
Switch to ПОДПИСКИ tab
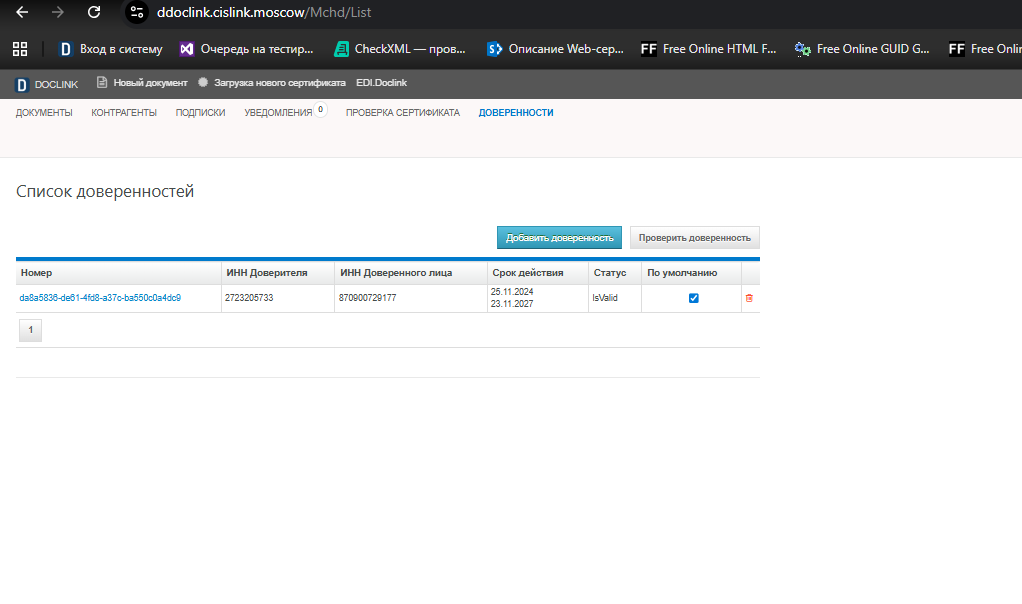(x=200, y=113)
